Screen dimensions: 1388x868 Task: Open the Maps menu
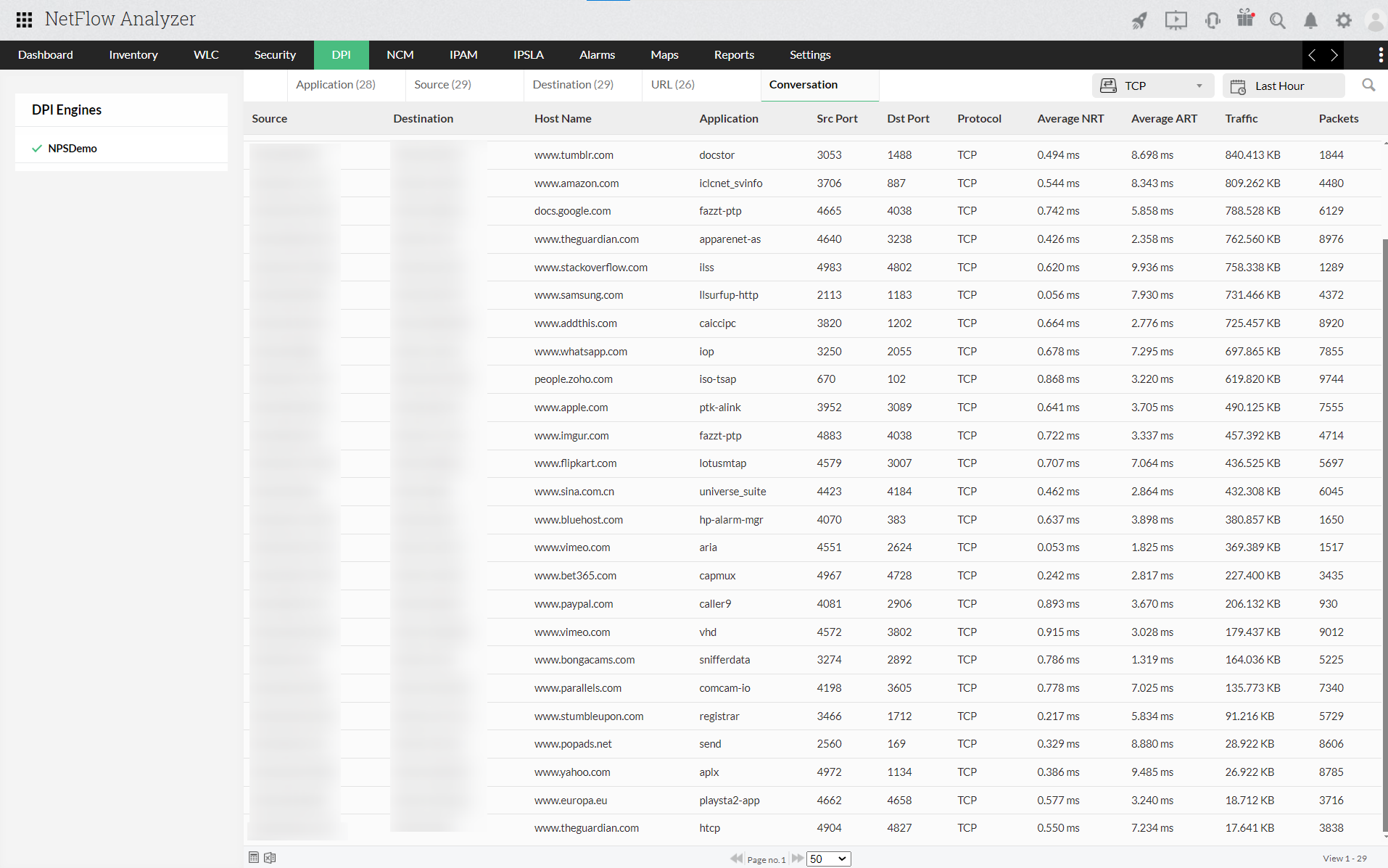[x=664, y=55]
